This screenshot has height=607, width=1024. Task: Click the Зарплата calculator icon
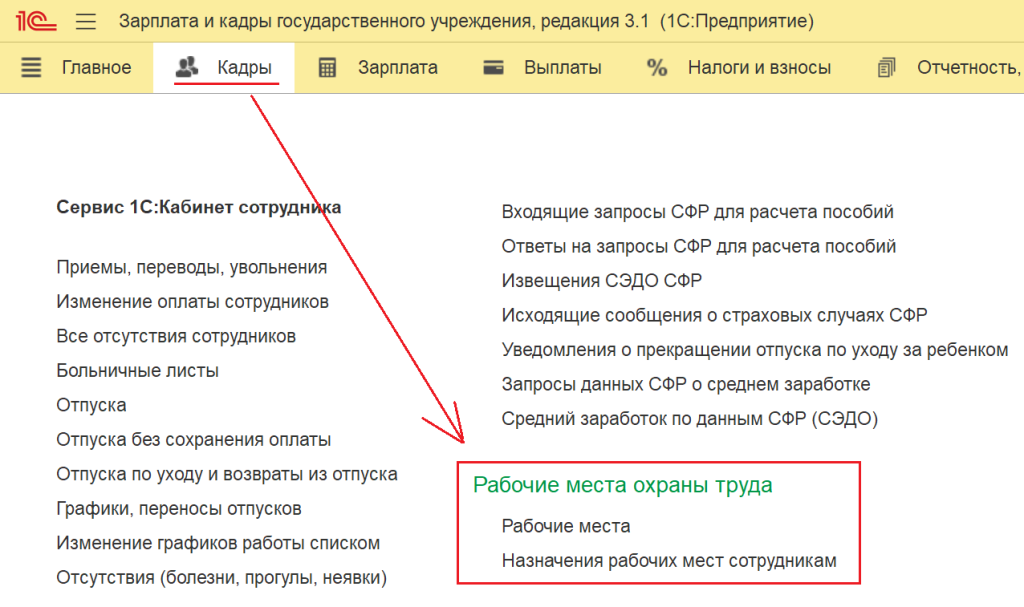327,67
